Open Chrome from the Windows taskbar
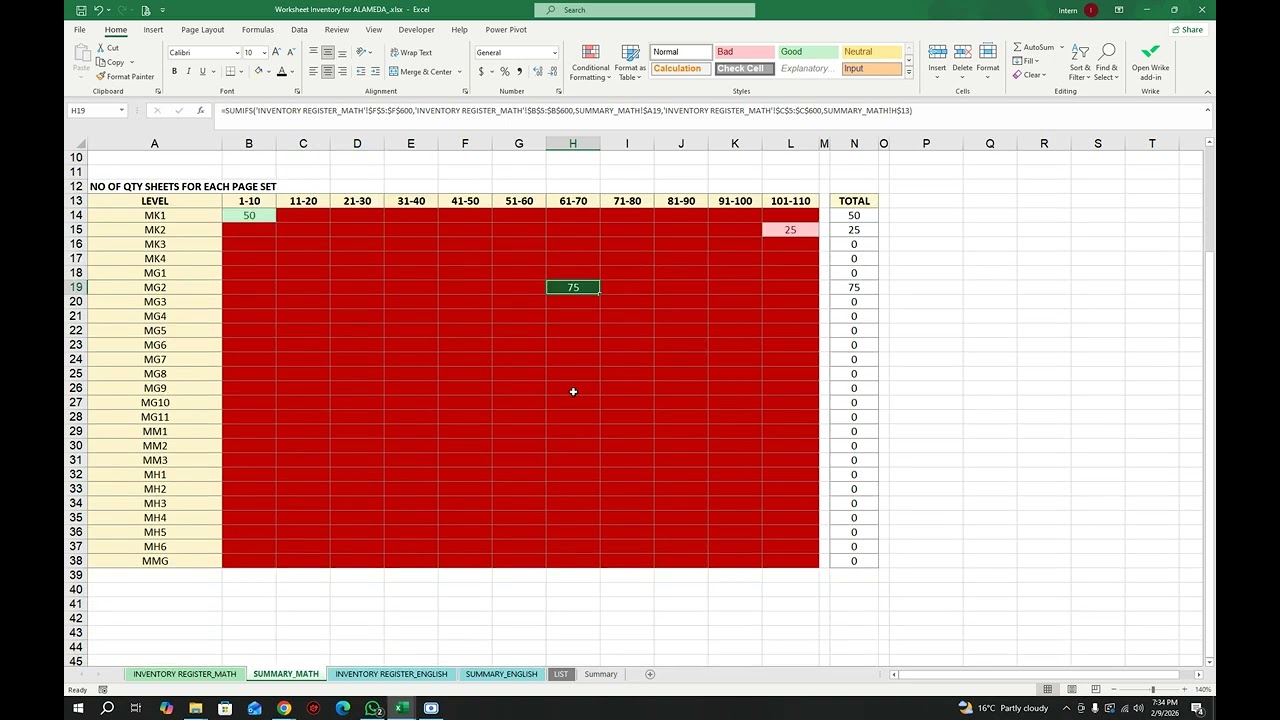 [284, 708]
